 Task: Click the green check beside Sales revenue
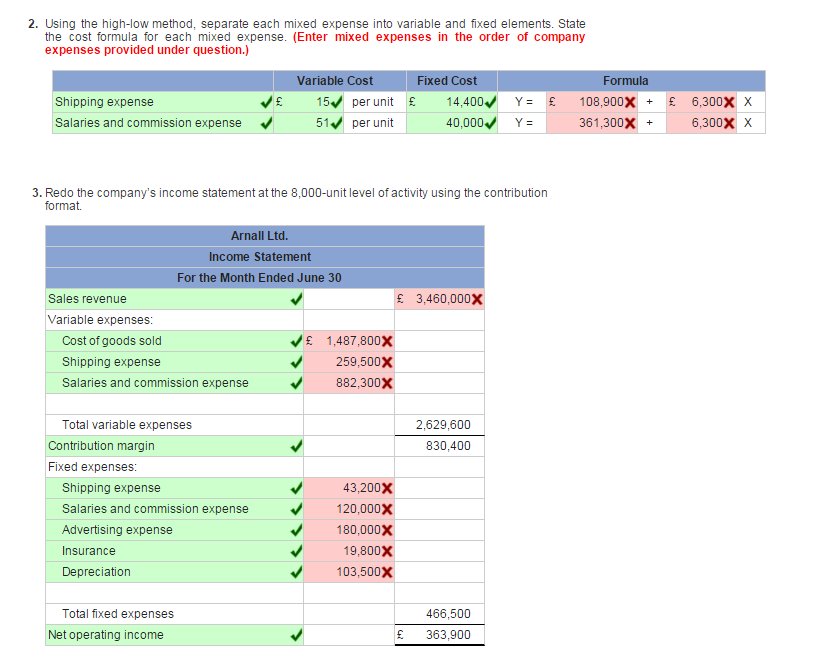click(297, 299)
